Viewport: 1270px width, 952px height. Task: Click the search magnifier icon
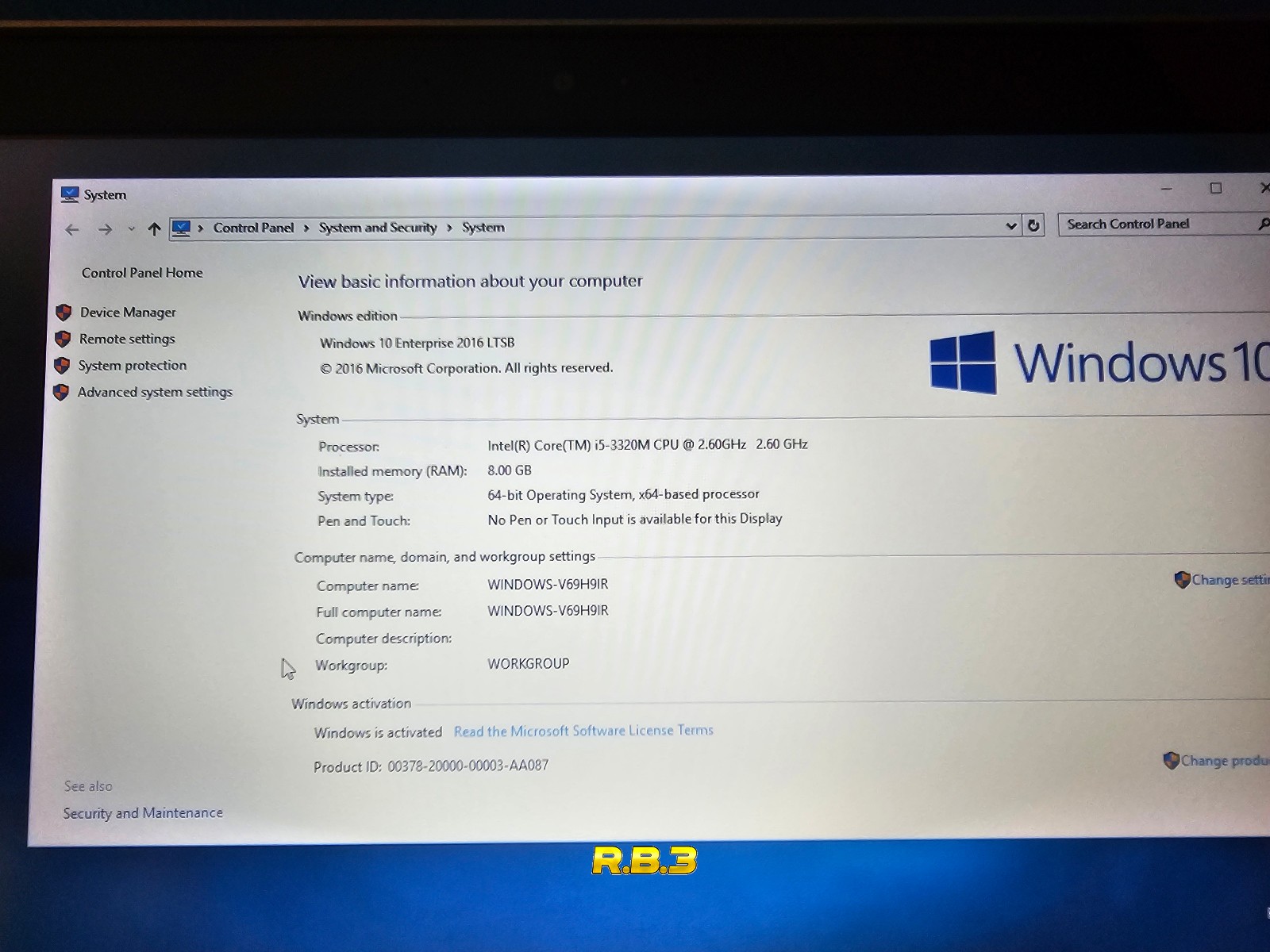tap(1263, 225)
